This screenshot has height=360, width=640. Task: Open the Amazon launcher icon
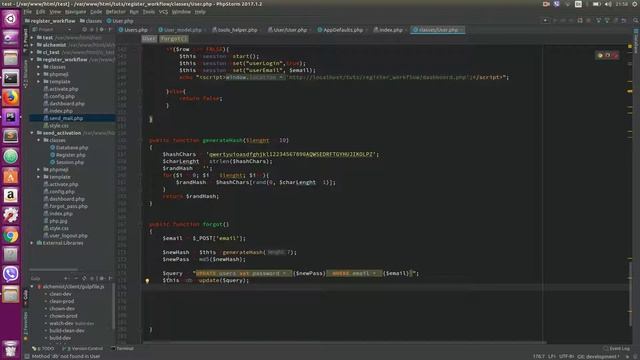coord(11,196)
